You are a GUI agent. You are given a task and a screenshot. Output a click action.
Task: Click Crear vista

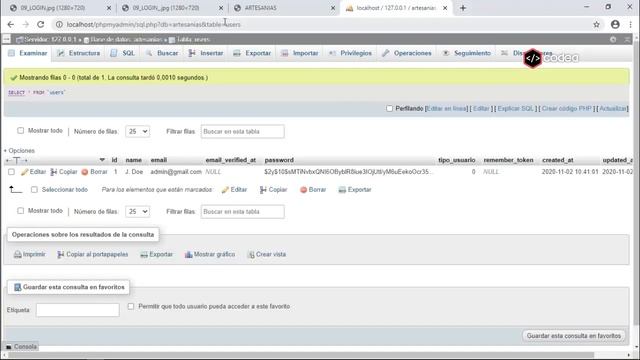[267, 254]
